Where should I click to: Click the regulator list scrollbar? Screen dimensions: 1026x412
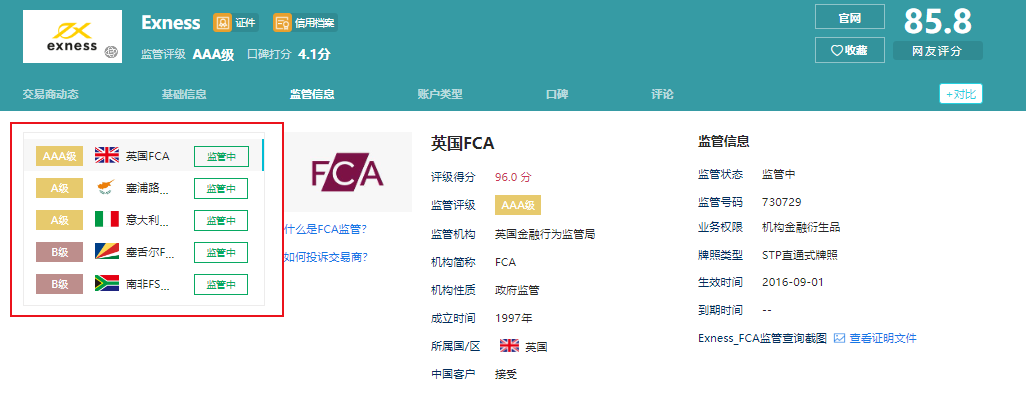click(x=262, y=155)
